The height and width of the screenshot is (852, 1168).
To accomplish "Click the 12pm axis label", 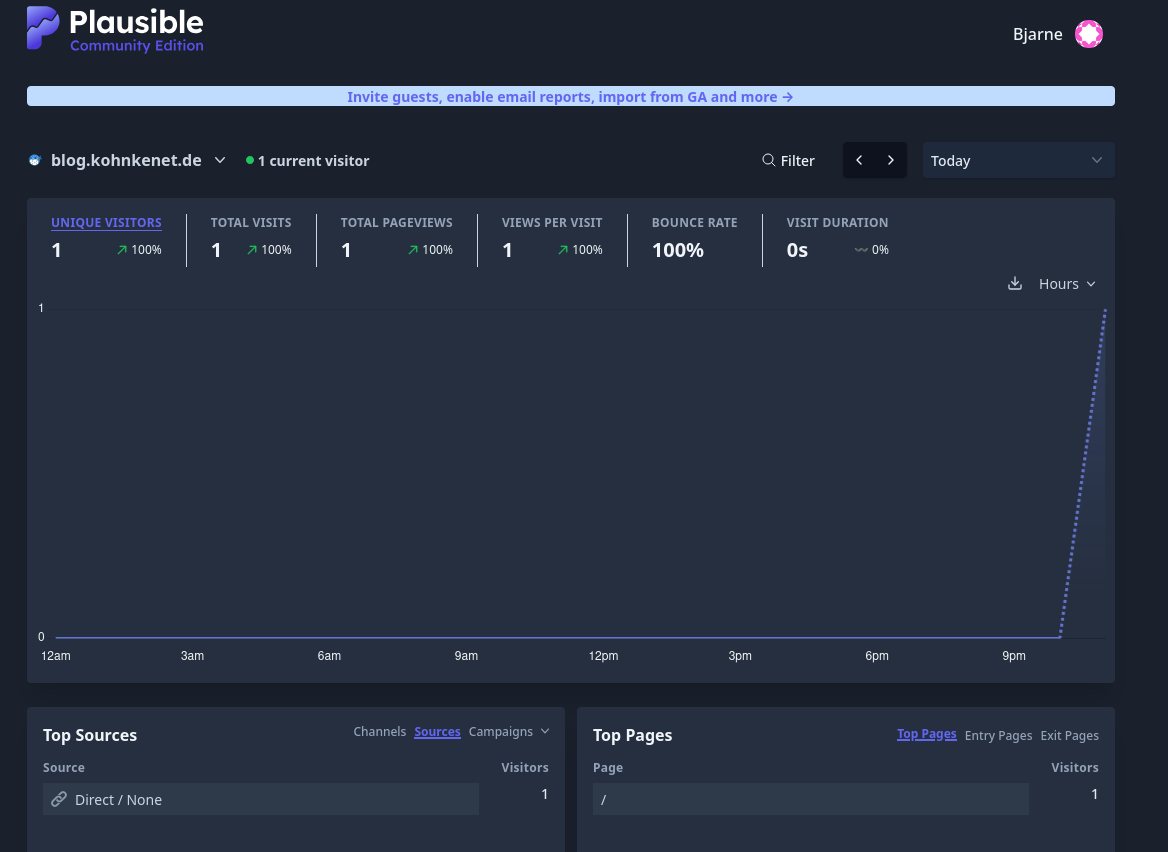I will pyautogui.click(x=603, y=656).
